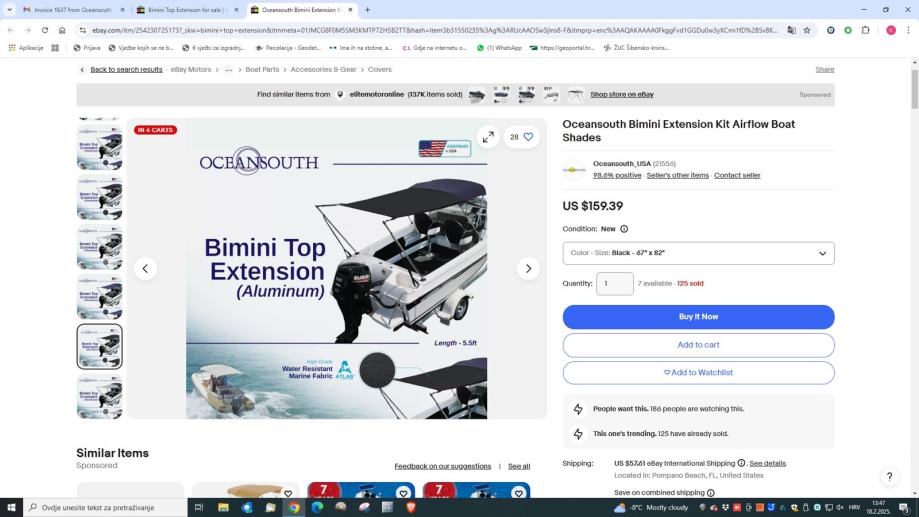Show the previous product image

coord(145,268)
